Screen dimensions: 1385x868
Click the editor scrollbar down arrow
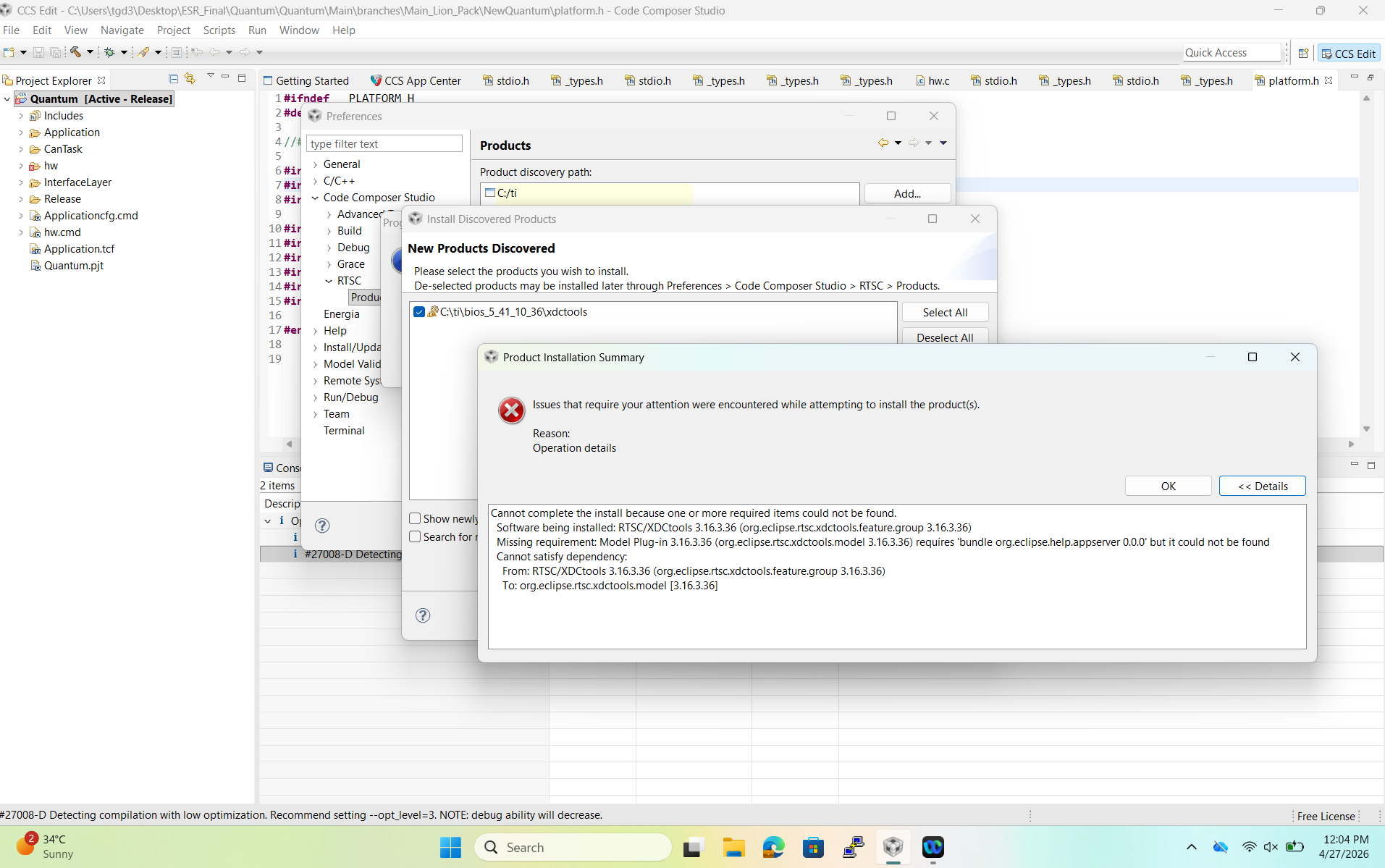1366,429
